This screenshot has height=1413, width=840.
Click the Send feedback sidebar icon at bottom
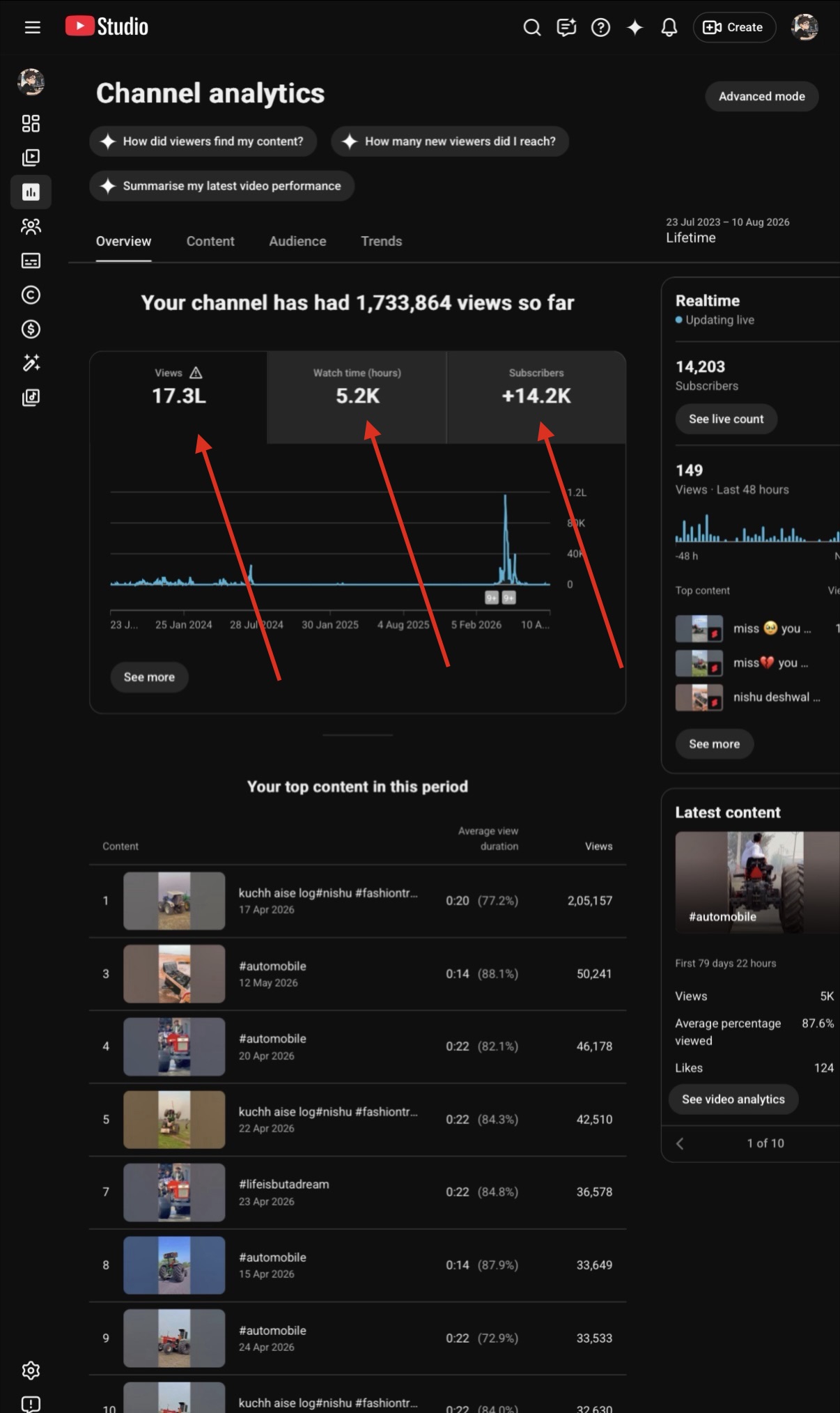[31, 1403]
